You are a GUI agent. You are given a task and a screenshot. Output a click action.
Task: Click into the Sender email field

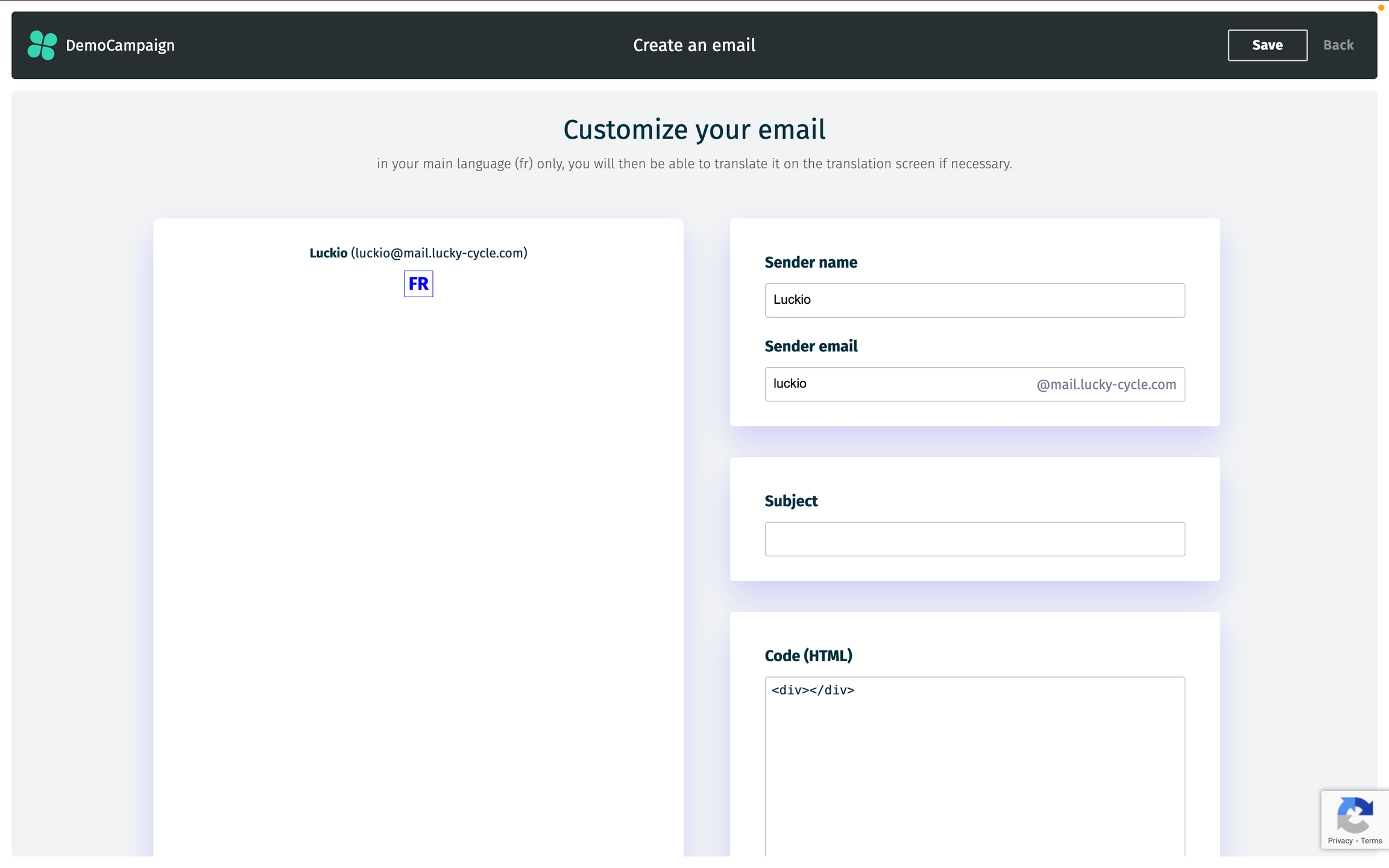pyautogui.click(x=892, y=384)
